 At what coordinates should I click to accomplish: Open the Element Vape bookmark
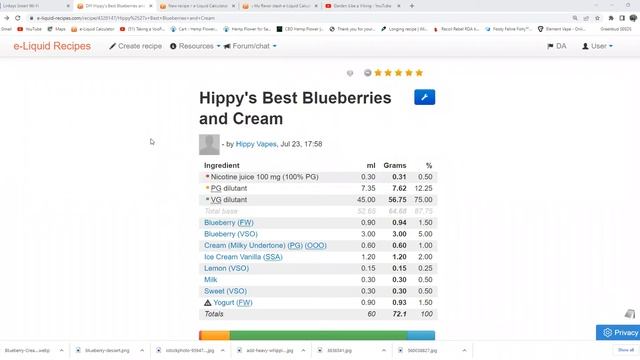tap(561, 29)
